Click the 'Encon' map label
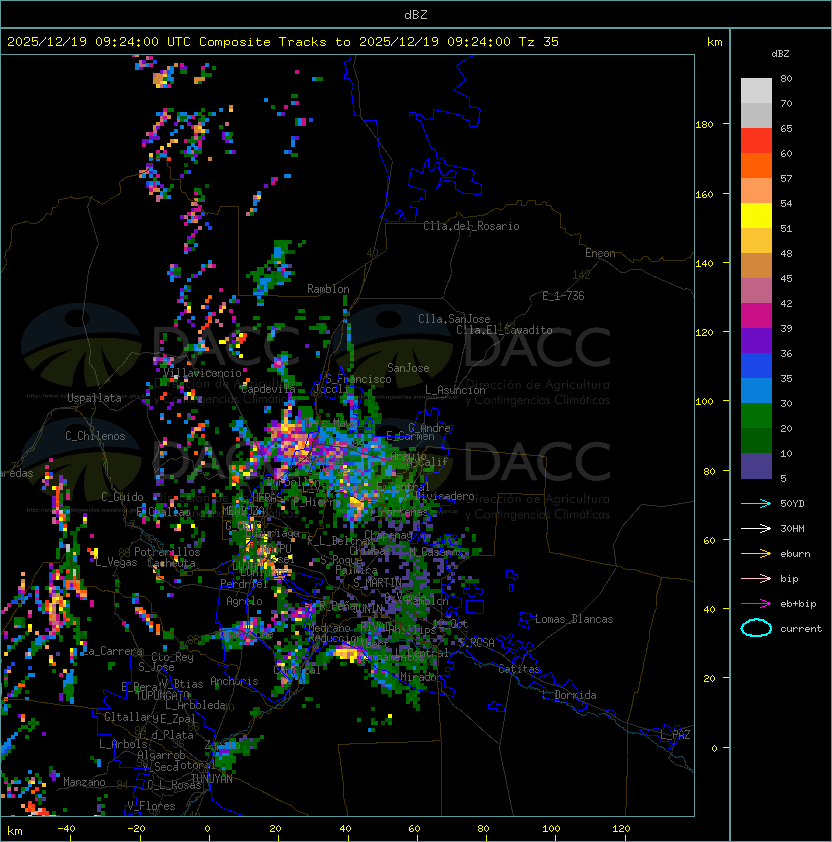Image resolution: width=832 pixels, height=842 pixels. [x=600, y=253]
